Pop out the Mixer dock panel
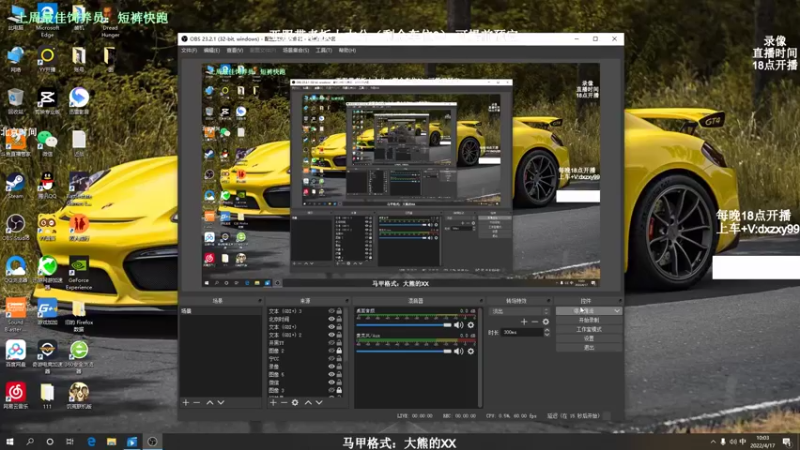The width and height of the screenshot is (800, 450). [x=480, y=301]
